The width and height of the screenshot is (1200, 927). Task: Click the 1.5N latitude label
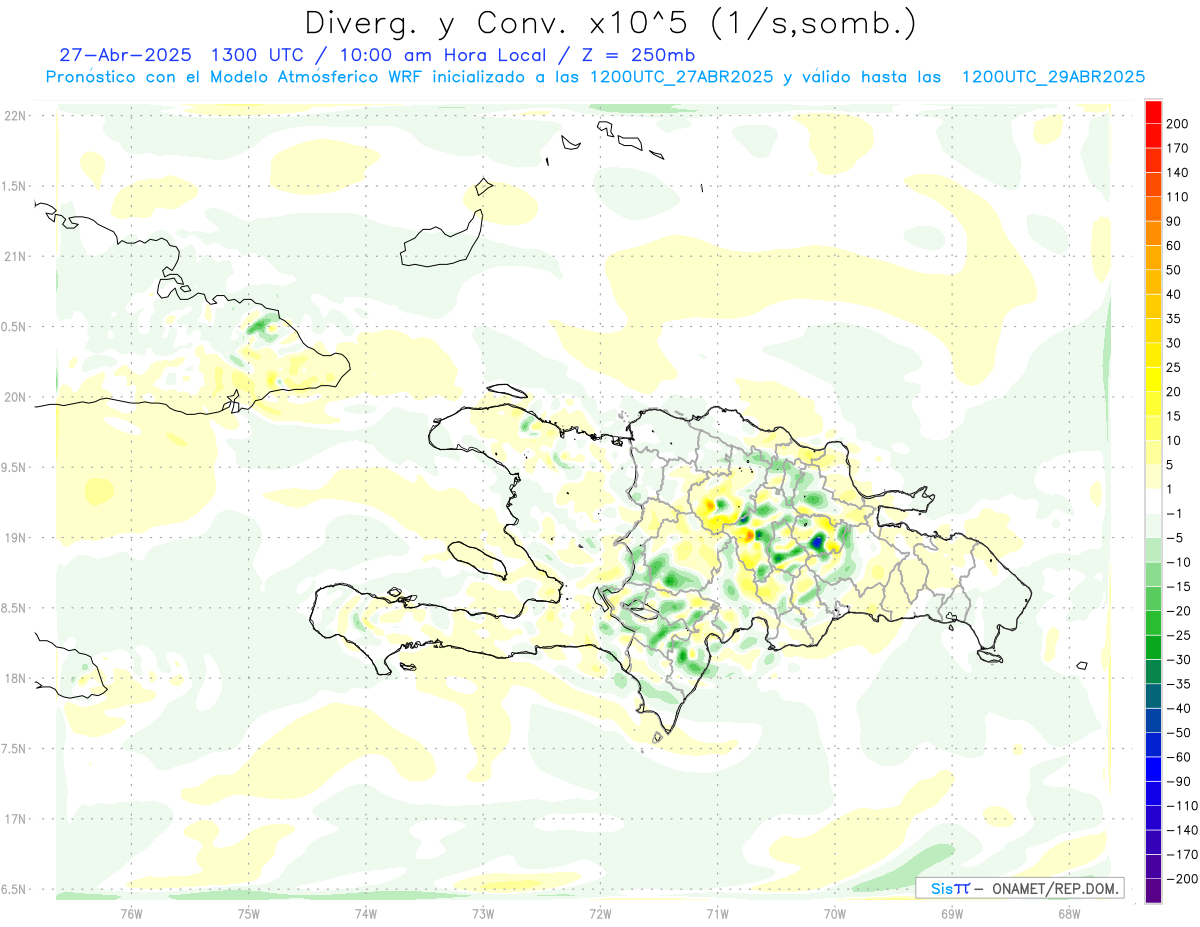[14, 186]
